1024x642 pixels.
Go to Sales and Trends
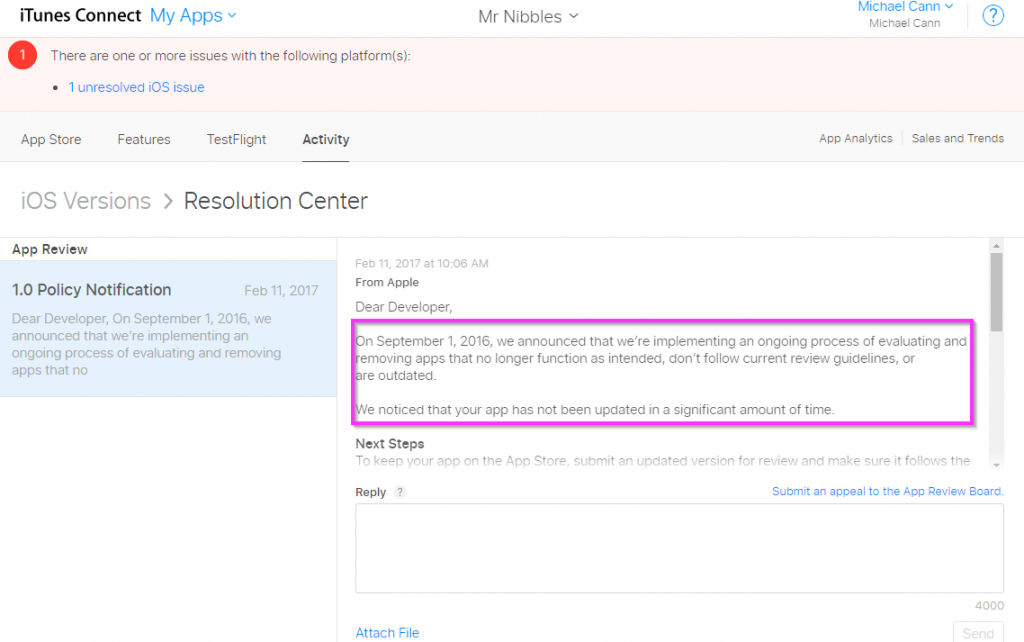(x=957, y=138)
